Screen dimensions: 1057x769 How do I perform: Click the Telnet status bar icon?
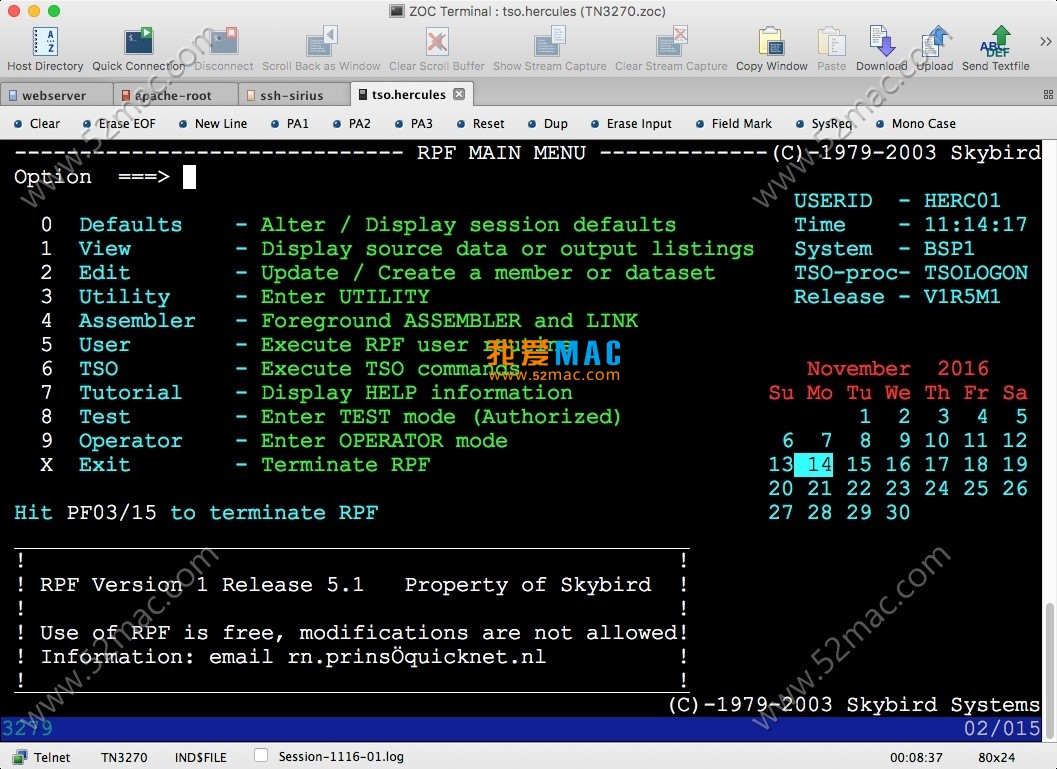tap(21, 757)
